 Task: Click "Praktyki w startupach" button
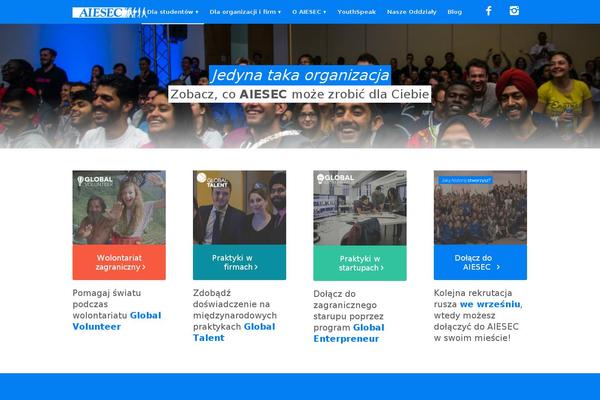click(360, 263)
